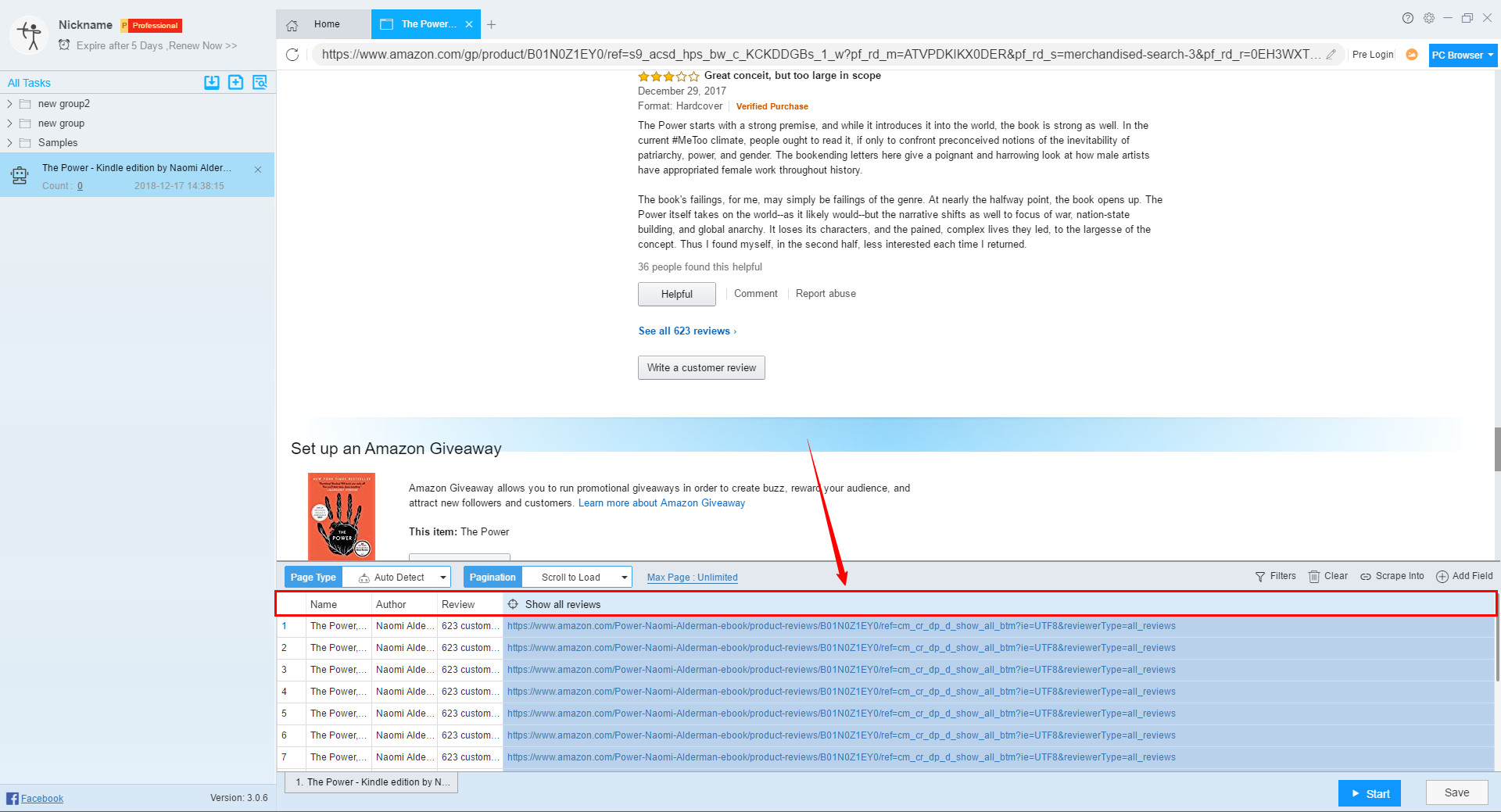Screen dimensions: 1501x812
Task: Expand the Samples folder
Action: click(9, 142)
